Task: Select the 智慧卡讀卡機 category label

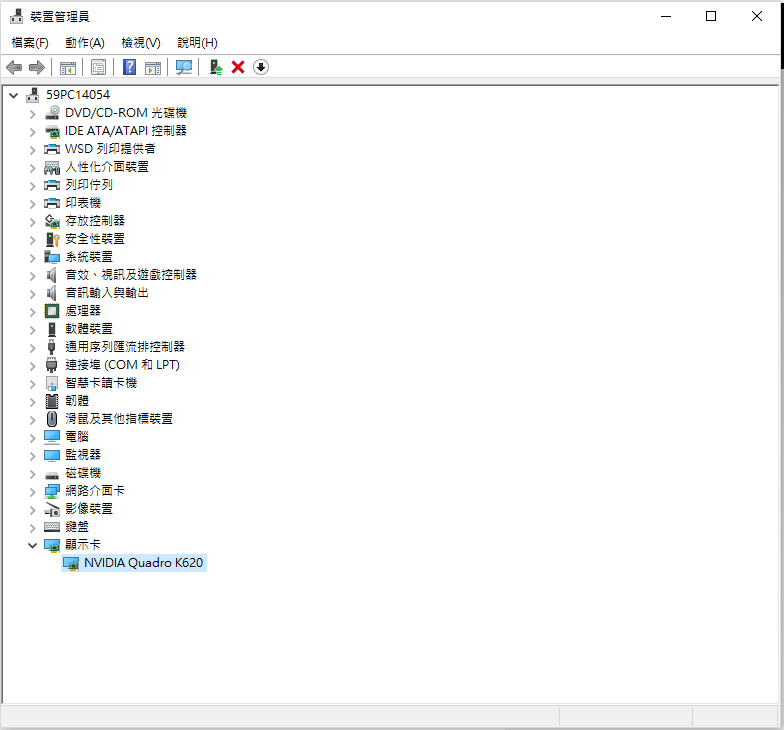Action: 101,383
